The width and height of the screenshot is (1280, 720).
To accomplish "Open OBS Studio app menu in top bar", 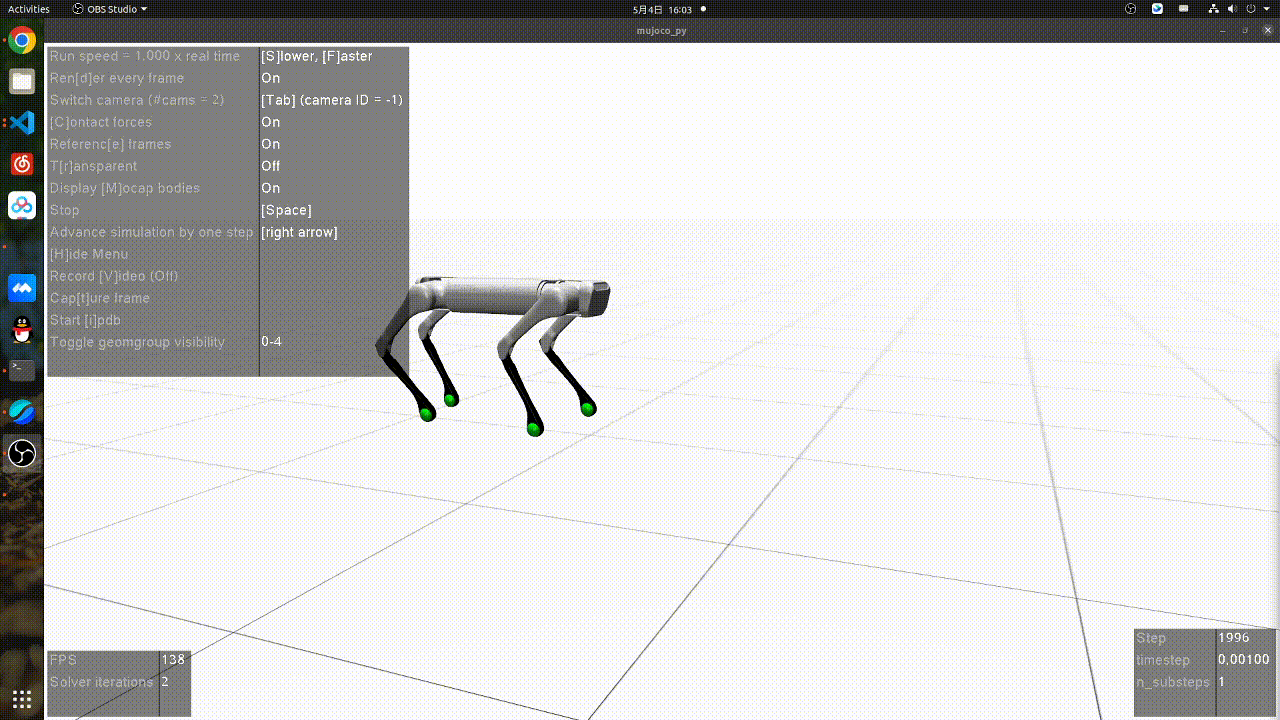I will (x=110, y=9).
